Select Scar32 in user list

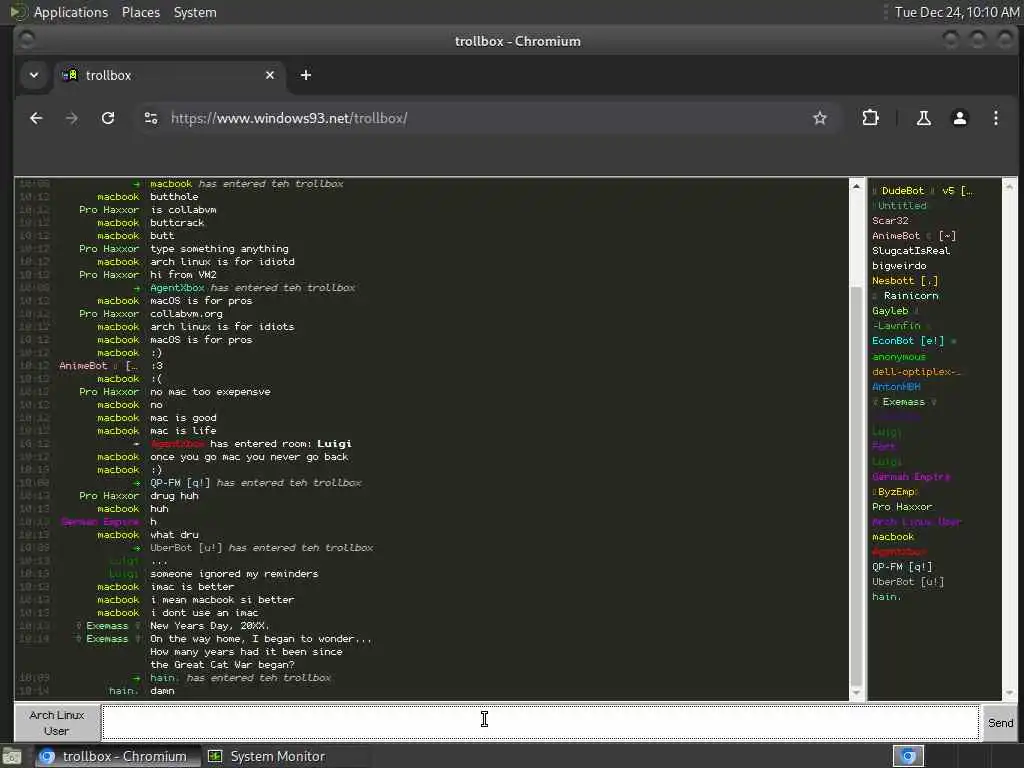point(890,221)
